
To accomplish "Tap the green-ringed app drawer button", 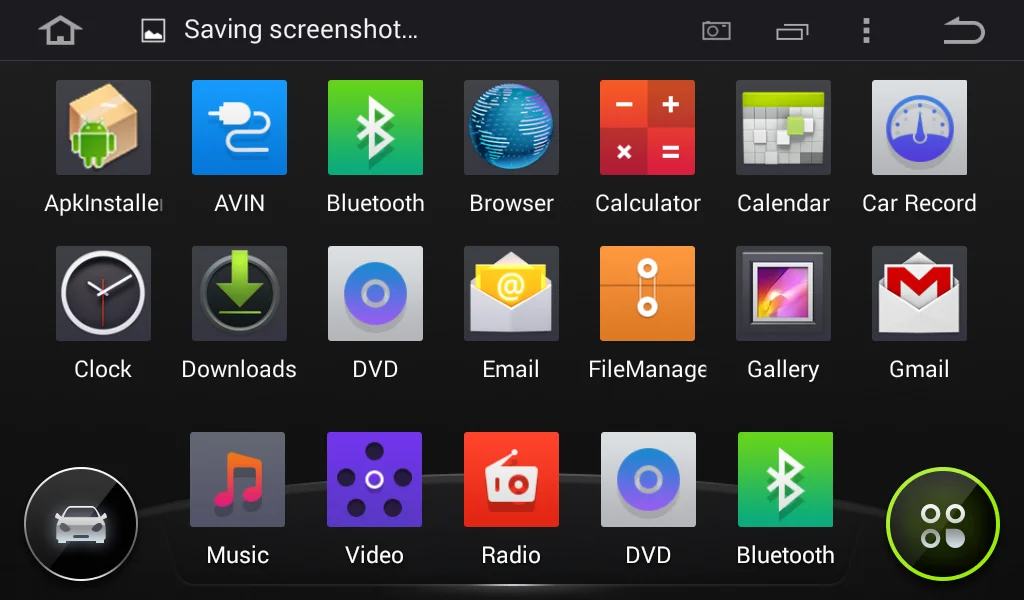I will coord(943,524).
